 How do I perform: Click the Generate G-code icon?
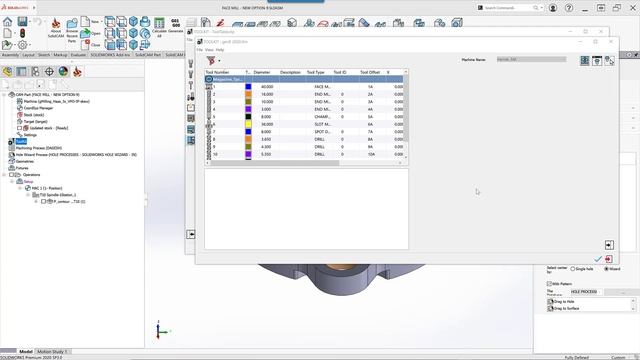pyautogui.click(x=176, y=26)
